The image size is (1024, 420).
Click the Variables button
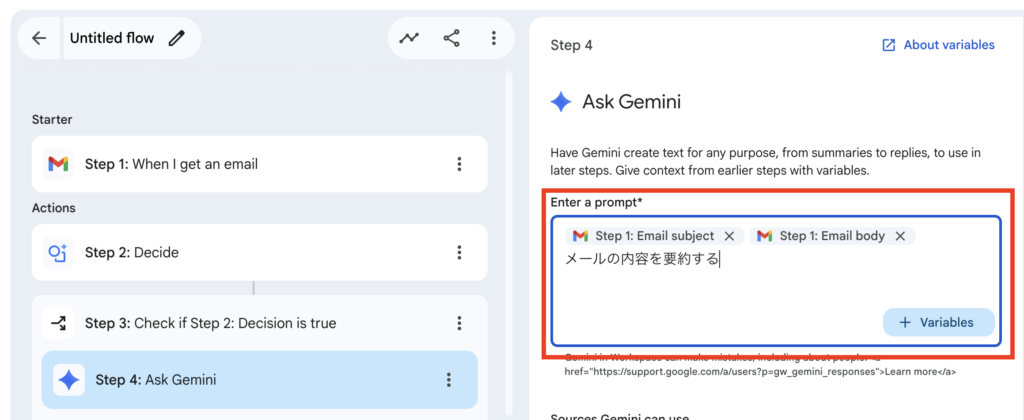click(937, 322)
